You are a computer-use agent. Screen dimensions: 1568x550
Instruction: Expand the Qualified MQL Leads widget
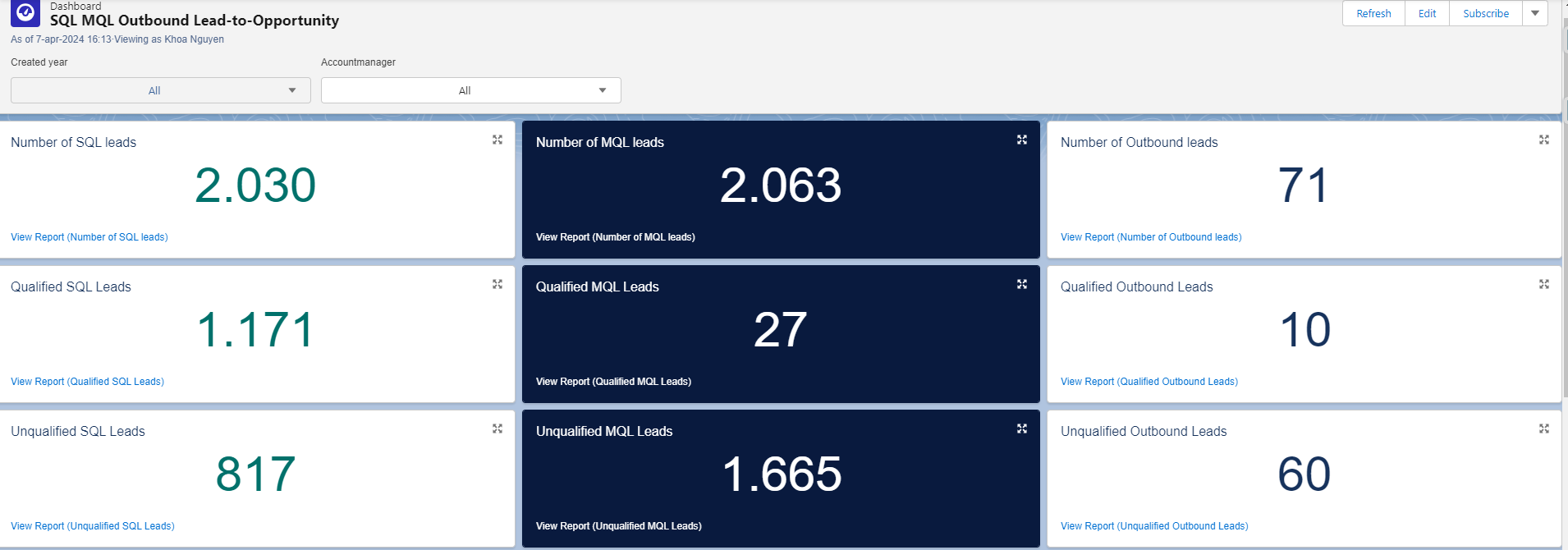pos(1021,284)
